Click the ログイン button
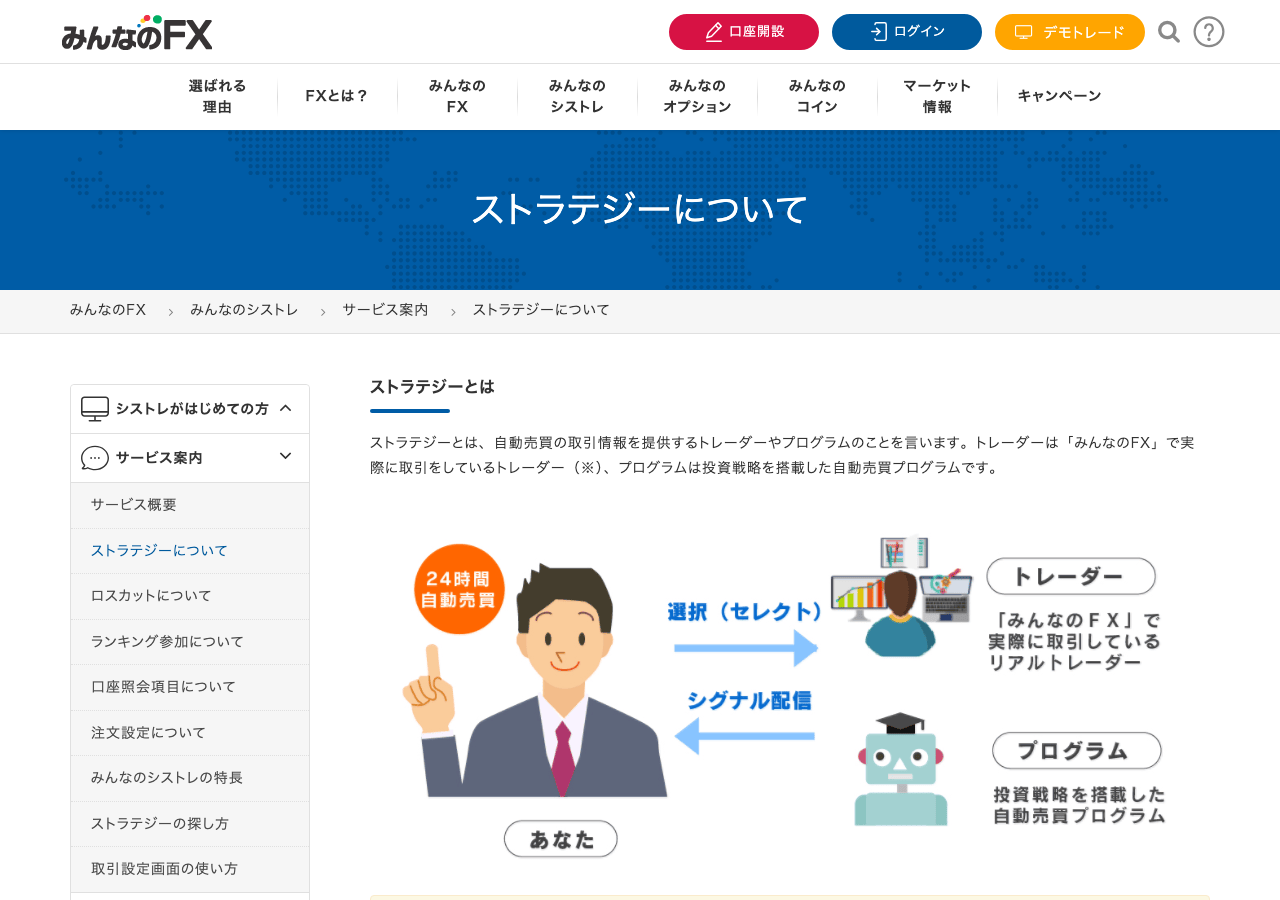1280x900 pixels. tap(907, 32)
